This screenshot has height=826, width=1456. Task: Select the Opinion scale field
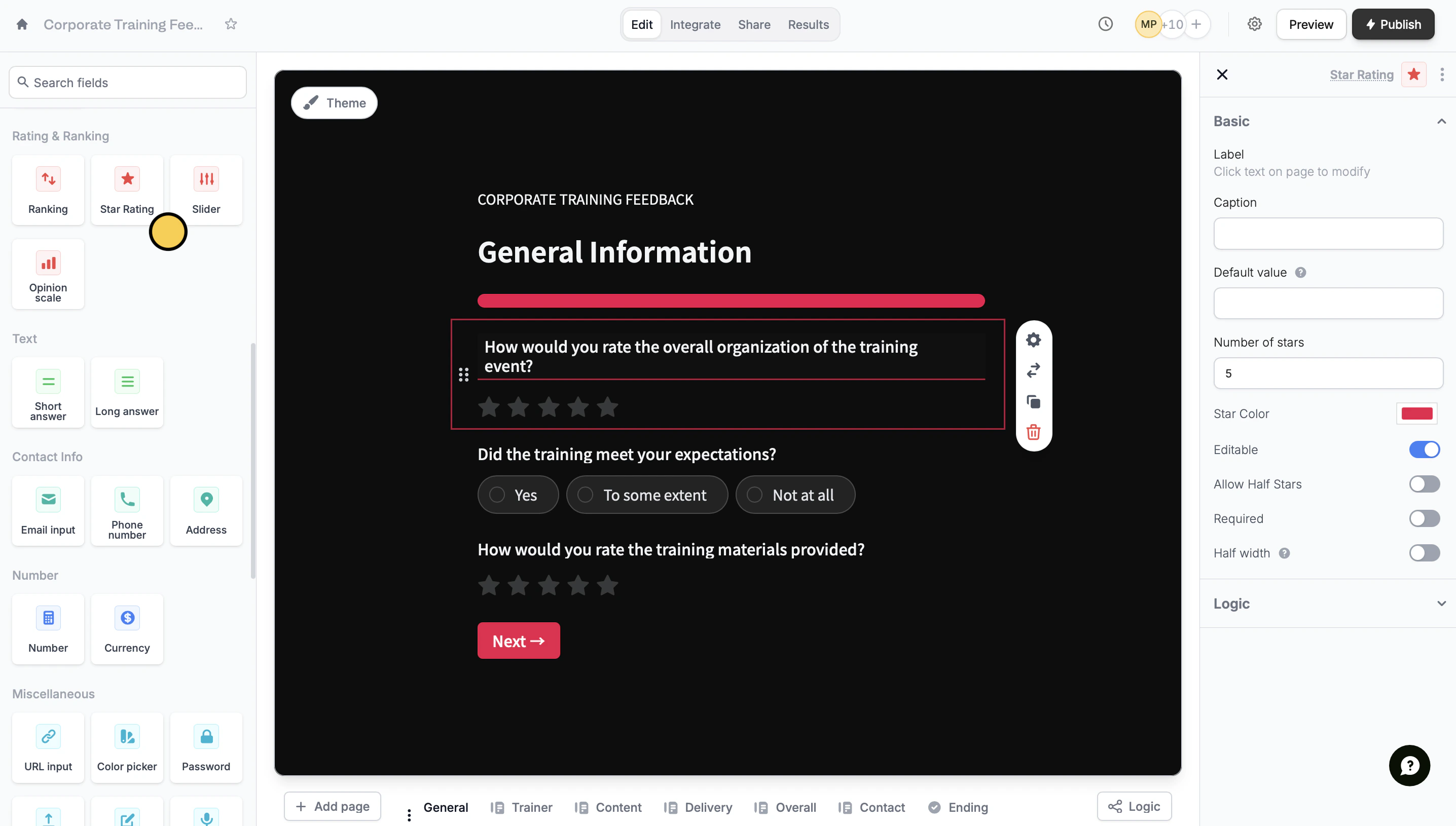(48, 275)
